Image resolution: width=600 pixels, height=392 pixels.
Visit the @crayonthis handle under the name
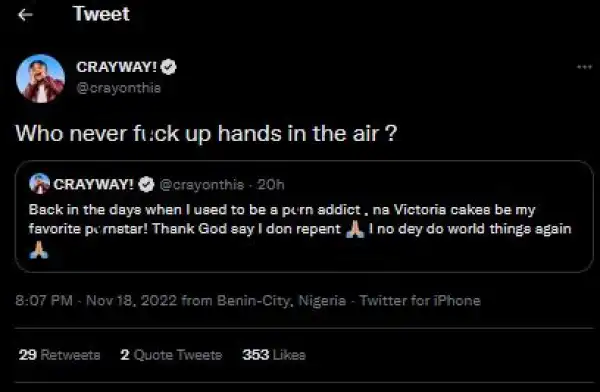pos(119,88)
